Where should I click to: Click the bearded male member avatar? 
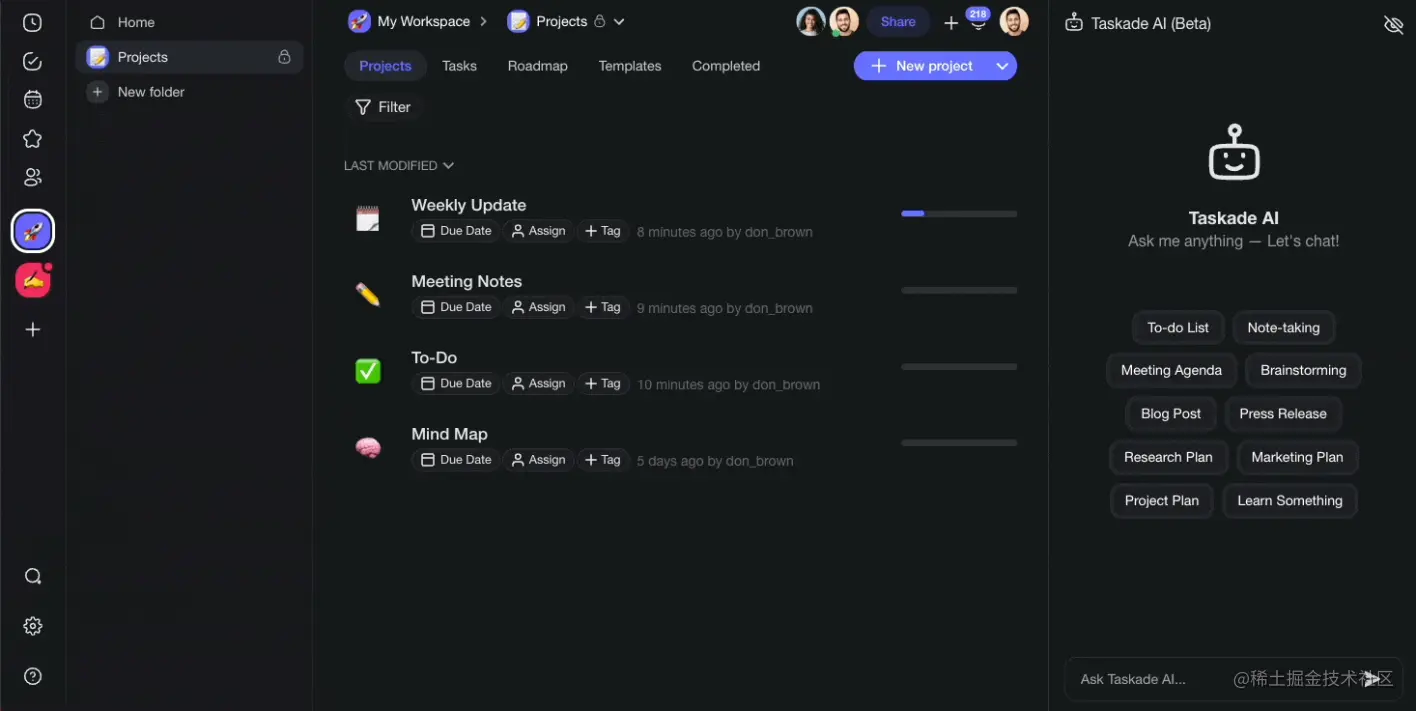coord(844,21)
